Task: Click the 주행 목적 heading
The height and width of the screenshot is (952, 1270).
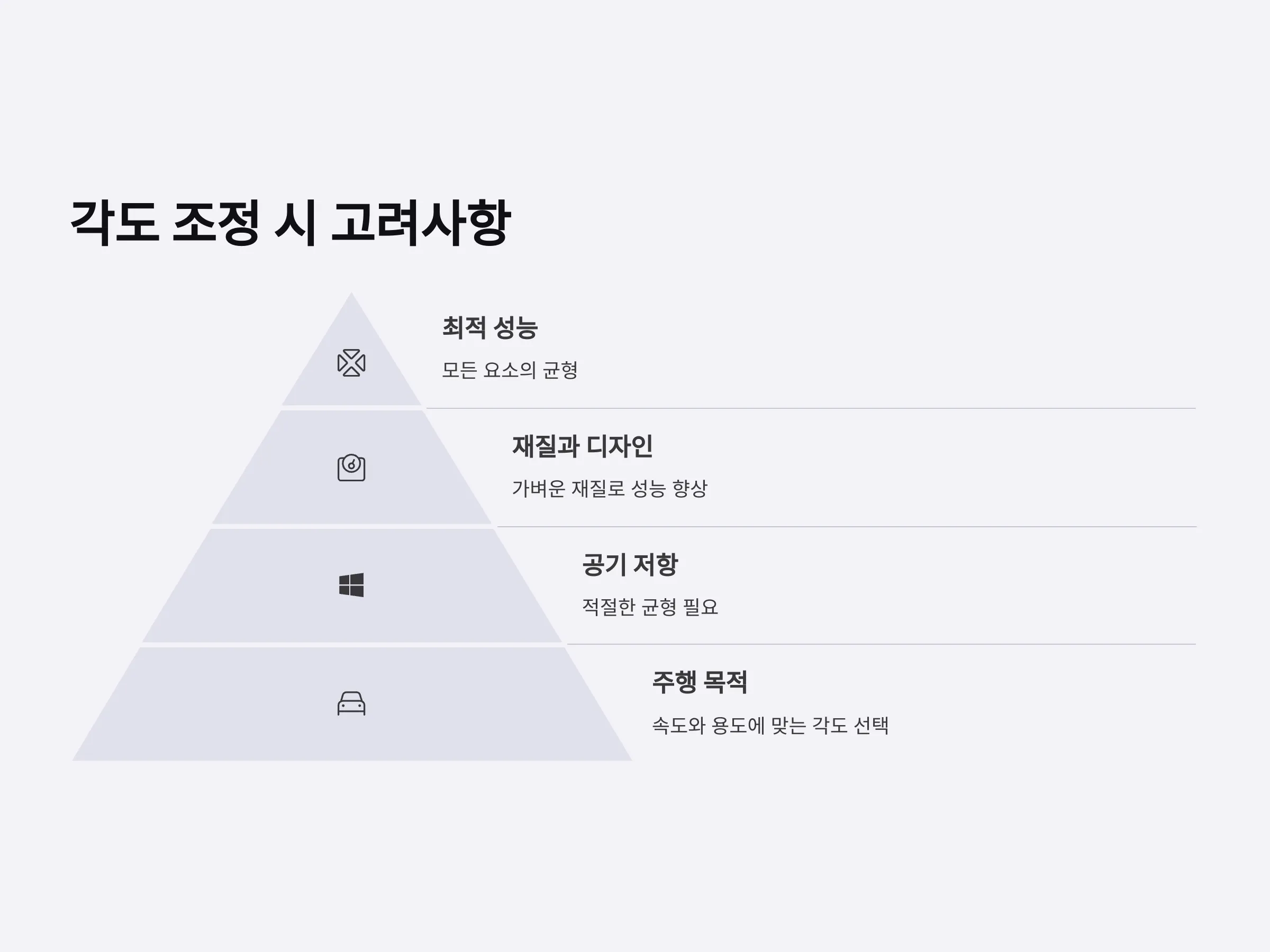Action: [700, 682]
